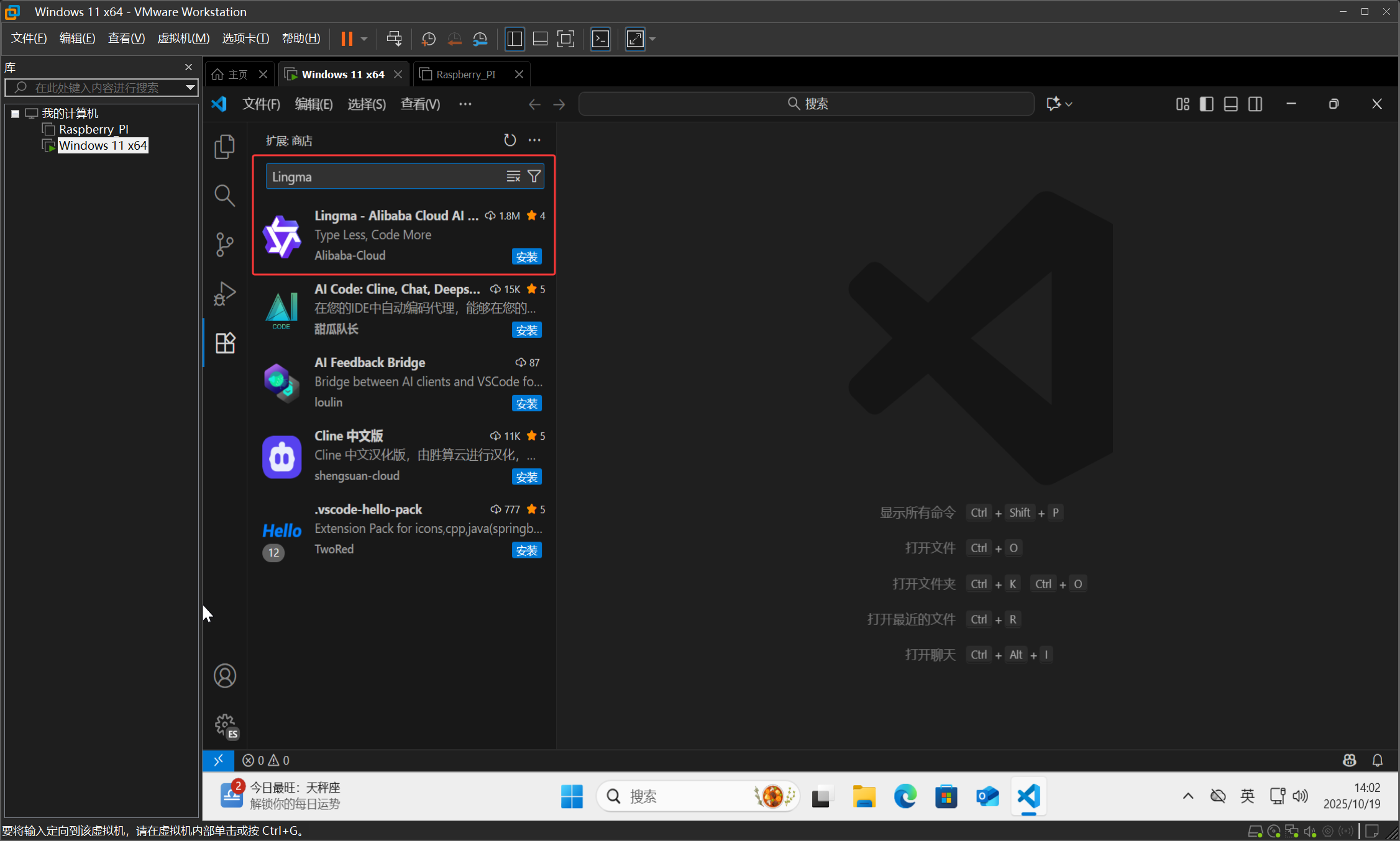The height and width of the screenshot is (841, 1400).
Task: Open VS Code notifications bell in status bar
Action: point(1377,760)
